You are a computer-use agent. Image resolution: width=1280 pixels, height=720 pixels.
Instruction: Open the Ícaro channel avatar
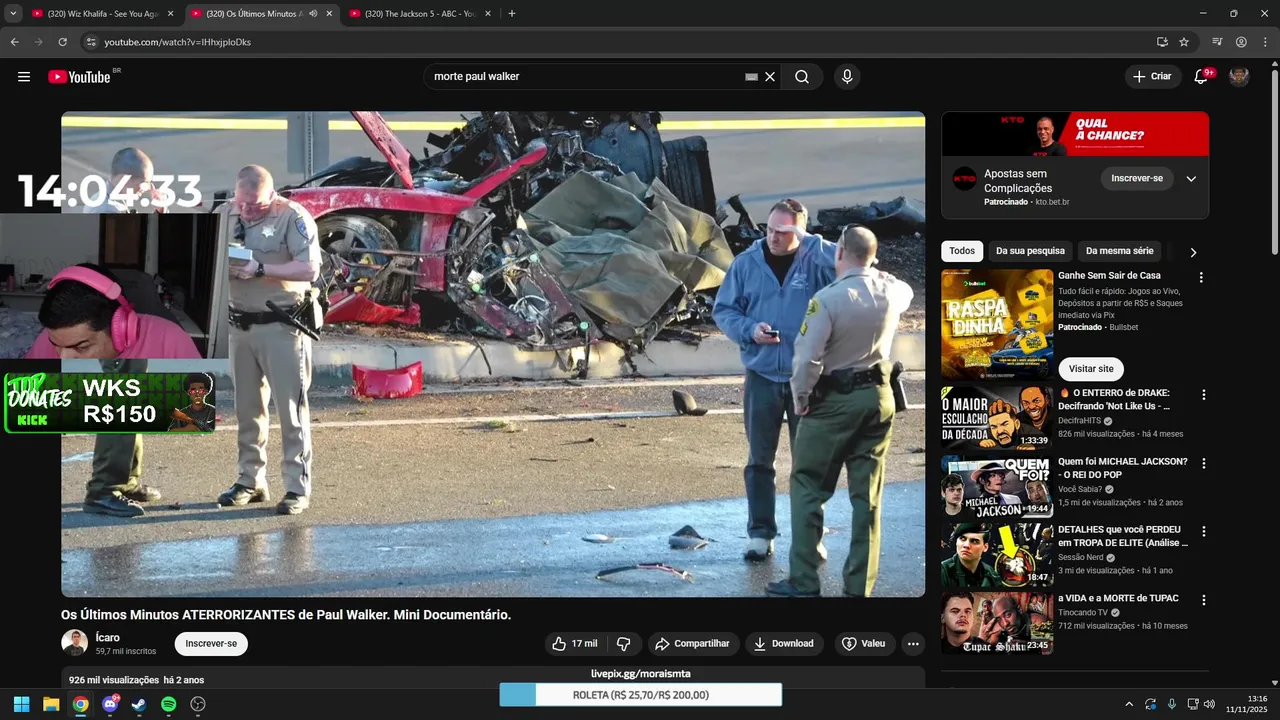[x=75, y=643]
